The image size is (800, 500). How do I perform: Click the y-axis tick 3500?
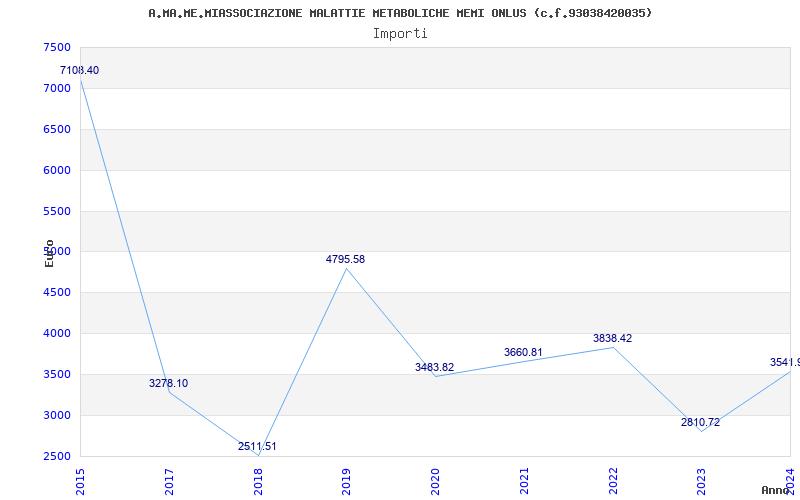57,374
